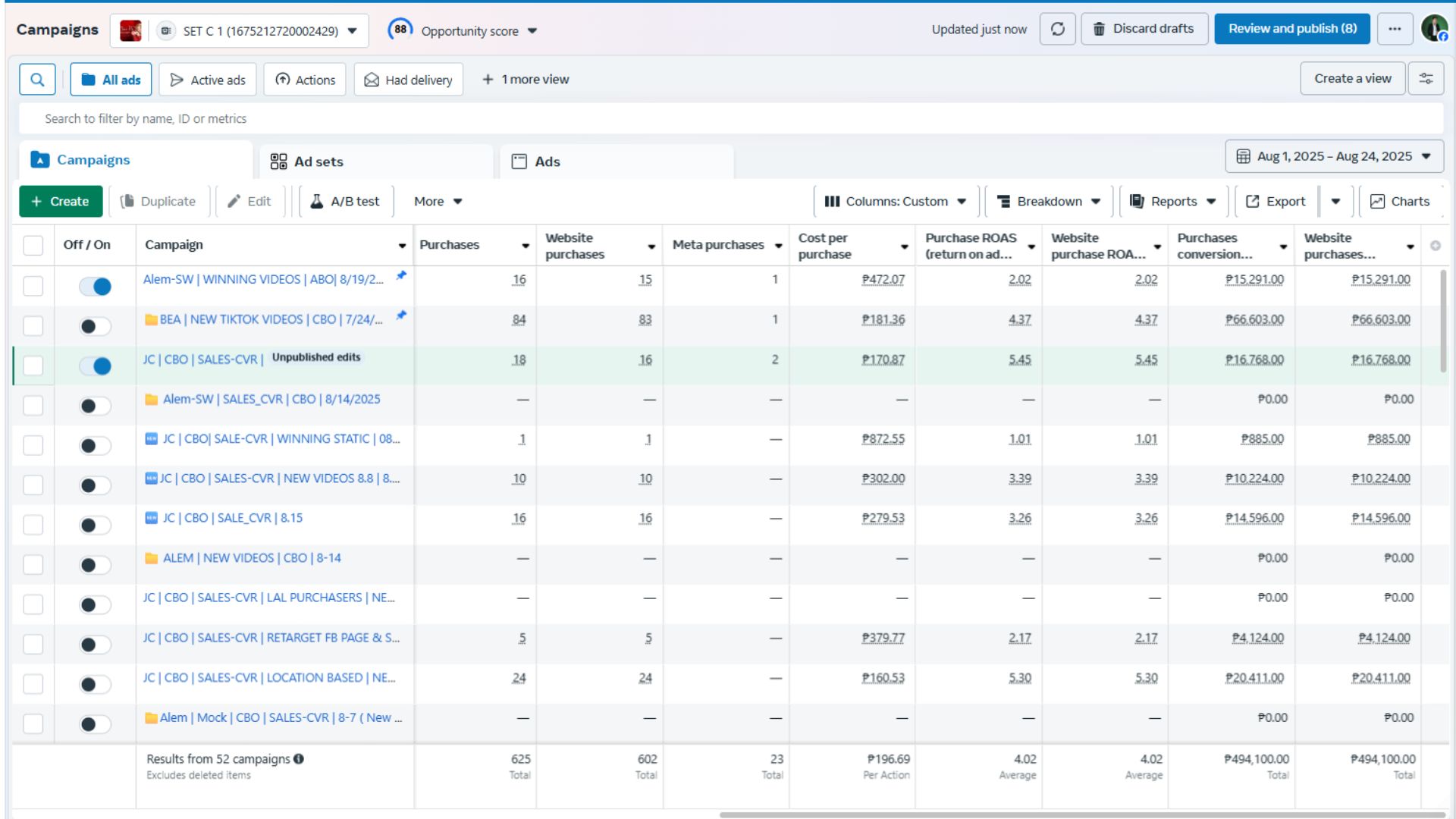Expand the Columns: Custom dropdown
The width and height of the screenshot is (1456, 819).
click(x=896, y=202)
